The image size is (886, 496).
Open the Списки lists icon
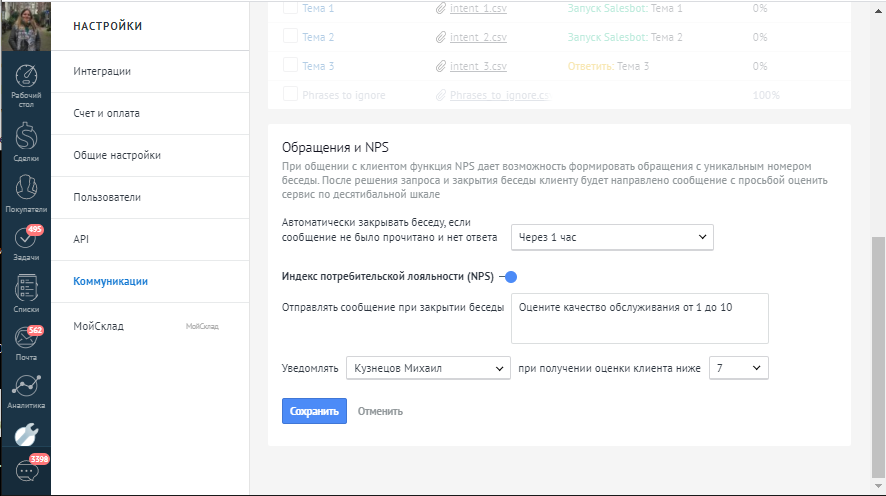coord(25,293)
